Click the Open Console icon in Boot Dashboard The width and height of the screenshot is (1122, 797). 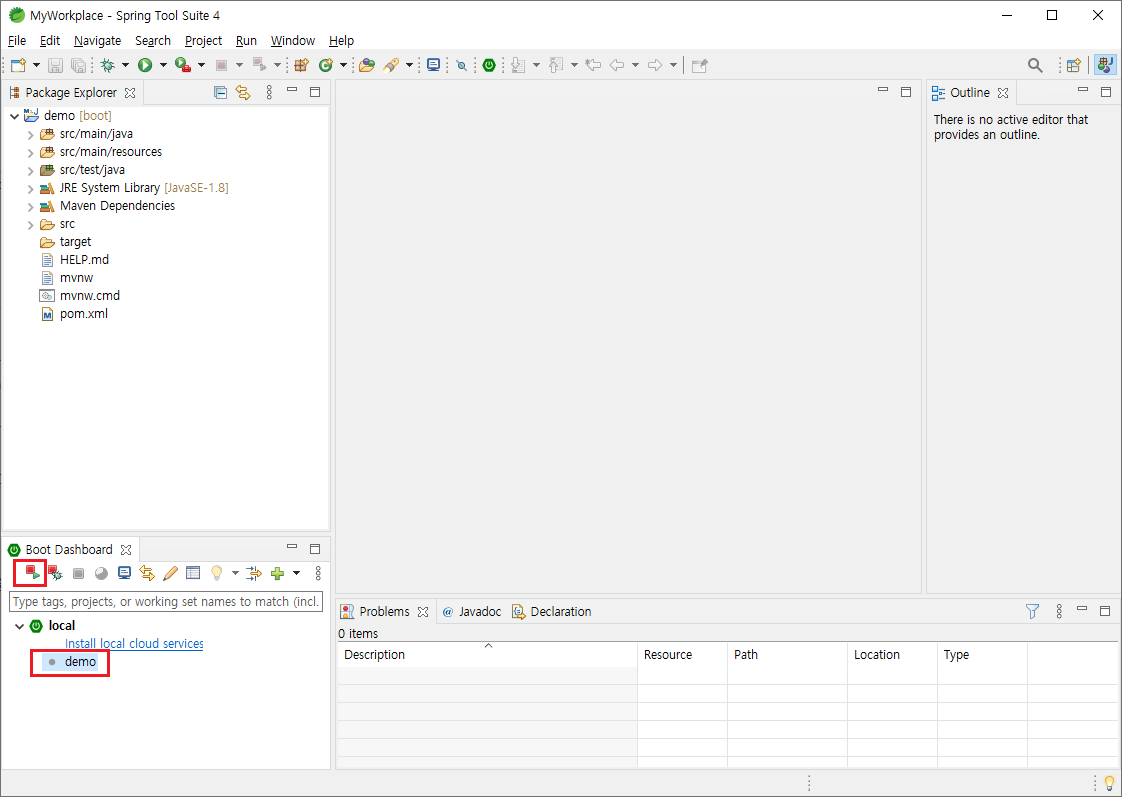(125, 573)
